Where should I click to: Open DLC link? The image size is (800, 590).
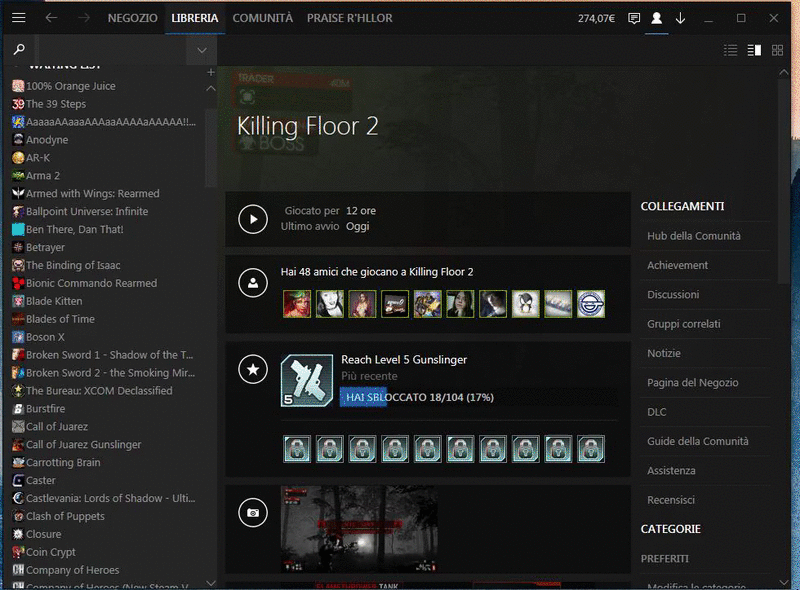(x=657, y=412)
